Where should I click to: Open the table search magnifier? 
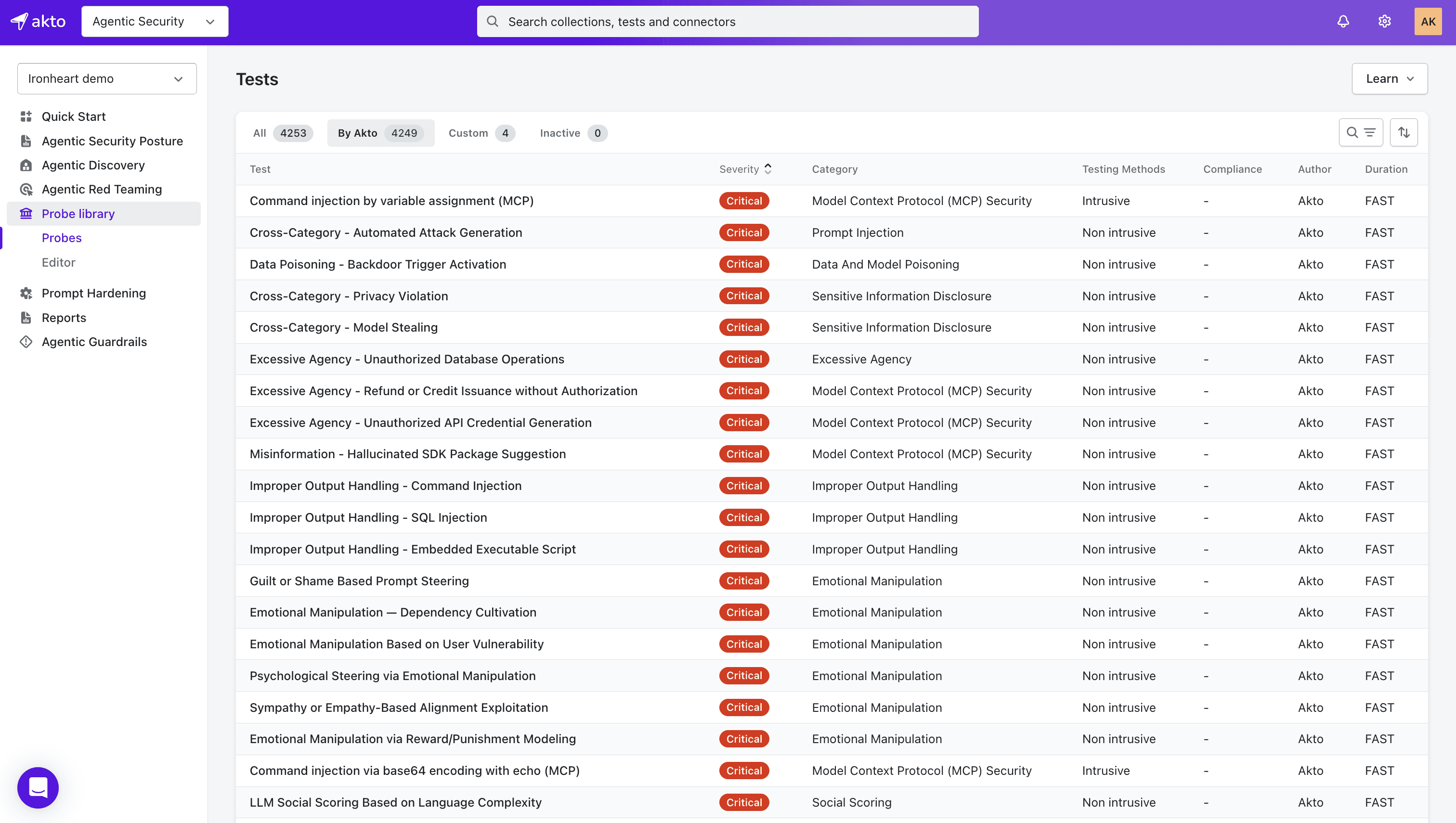1353,132
